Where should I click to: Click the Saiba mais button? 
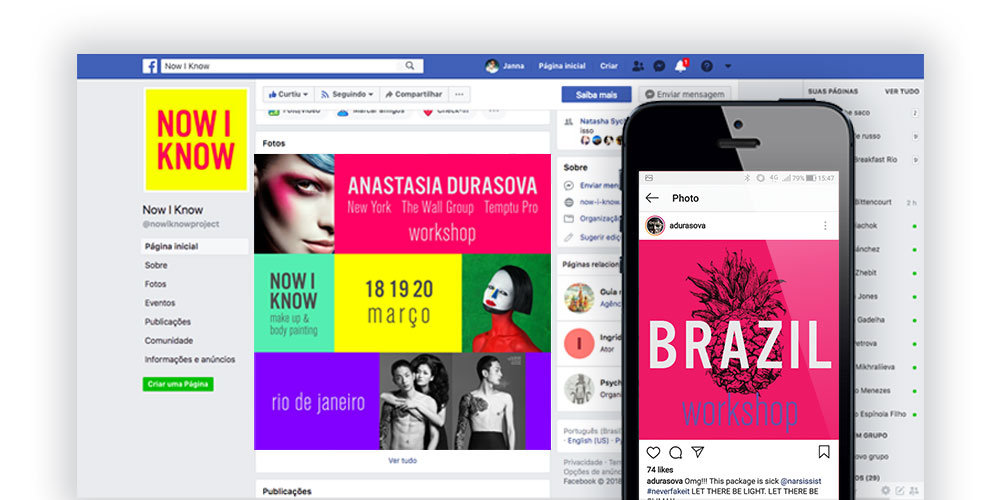[596, 94]
